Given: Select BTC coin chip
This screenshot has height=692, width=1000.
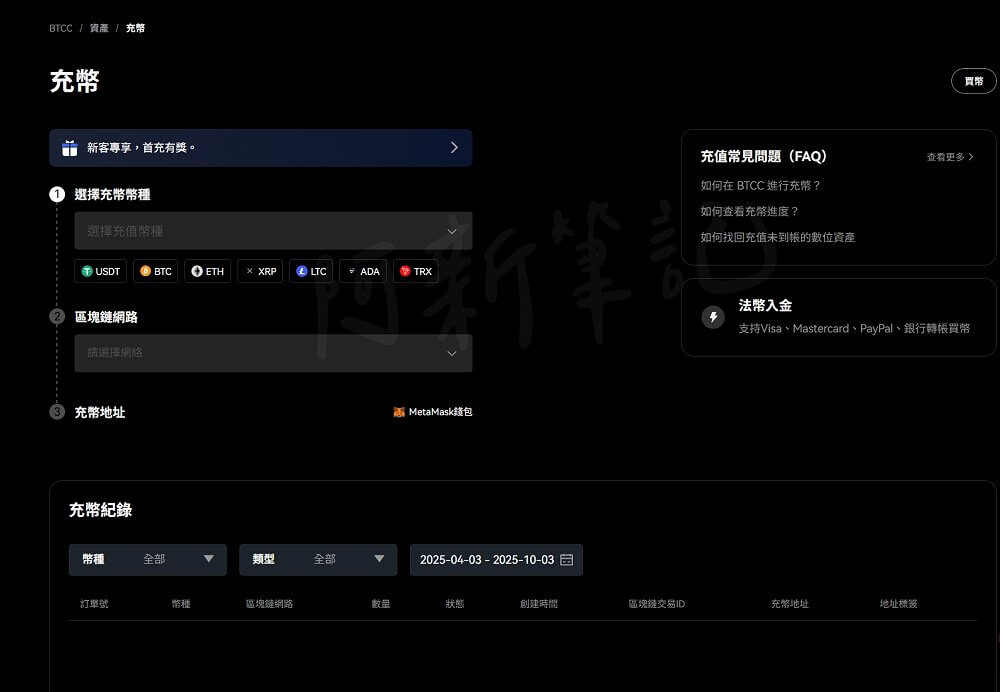Looking at the screenshot, I should [x=156, y=271].
